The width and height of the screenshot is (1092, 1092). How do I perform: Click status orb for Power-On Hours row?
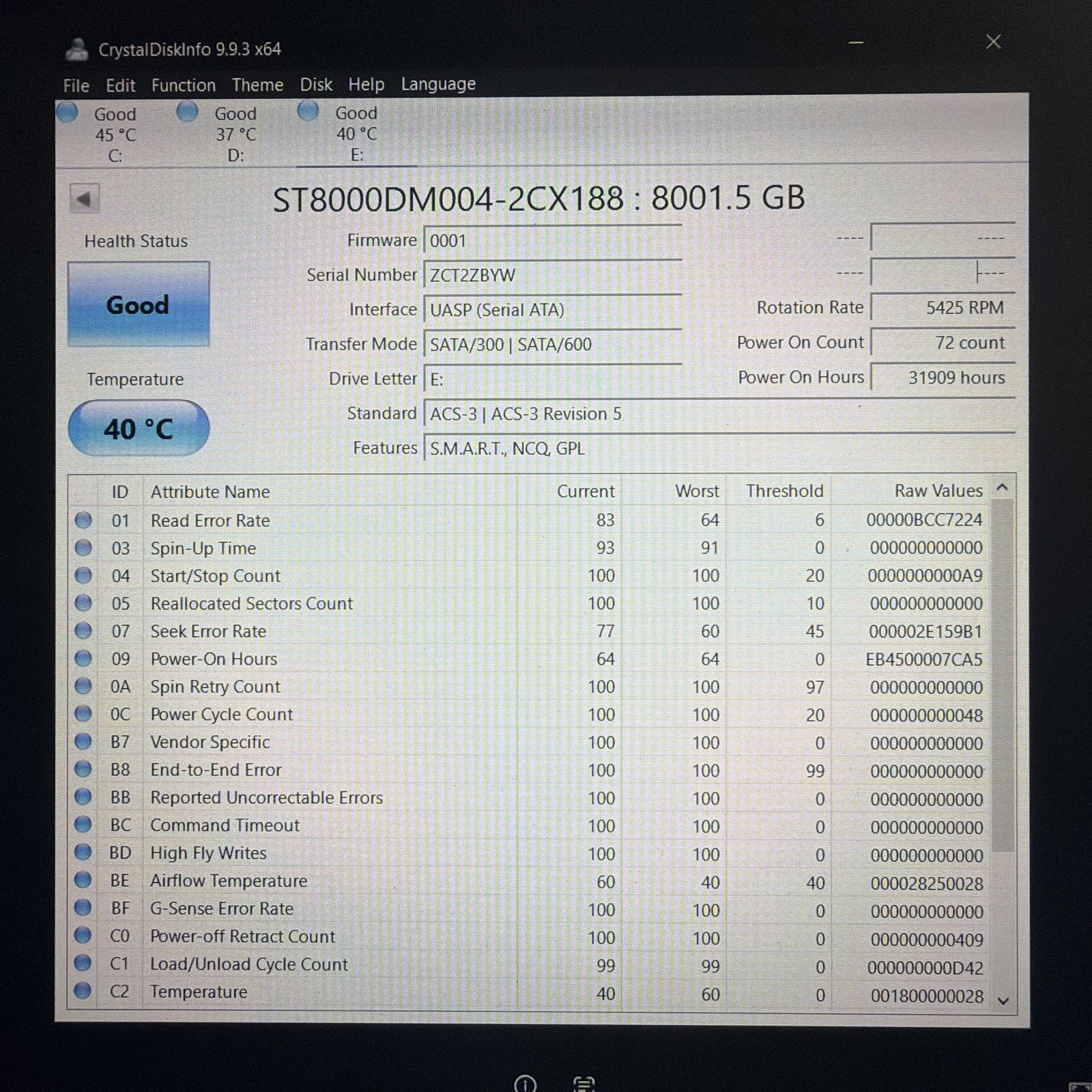83,658
